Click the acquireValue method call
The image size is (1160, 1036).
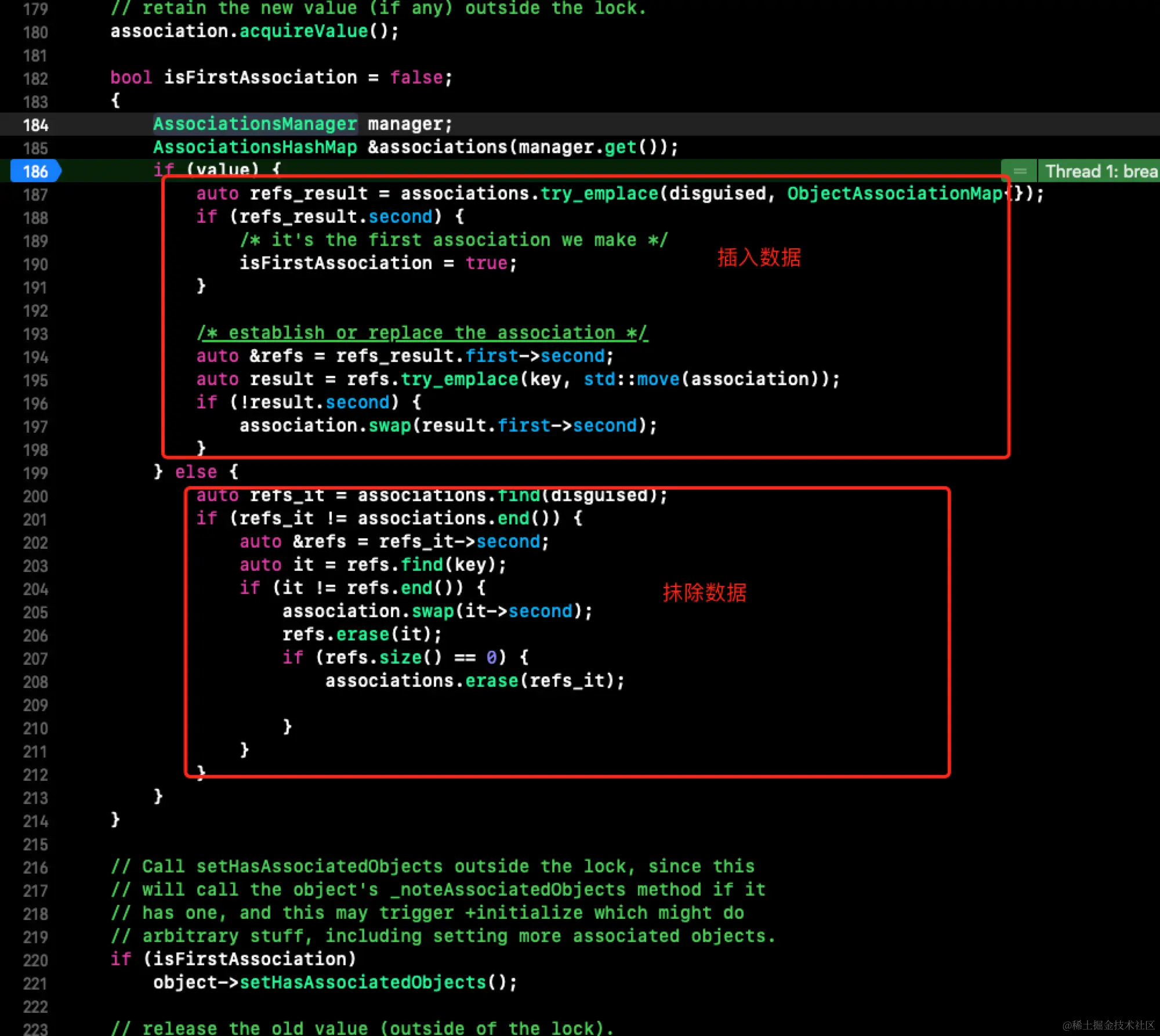304,31
